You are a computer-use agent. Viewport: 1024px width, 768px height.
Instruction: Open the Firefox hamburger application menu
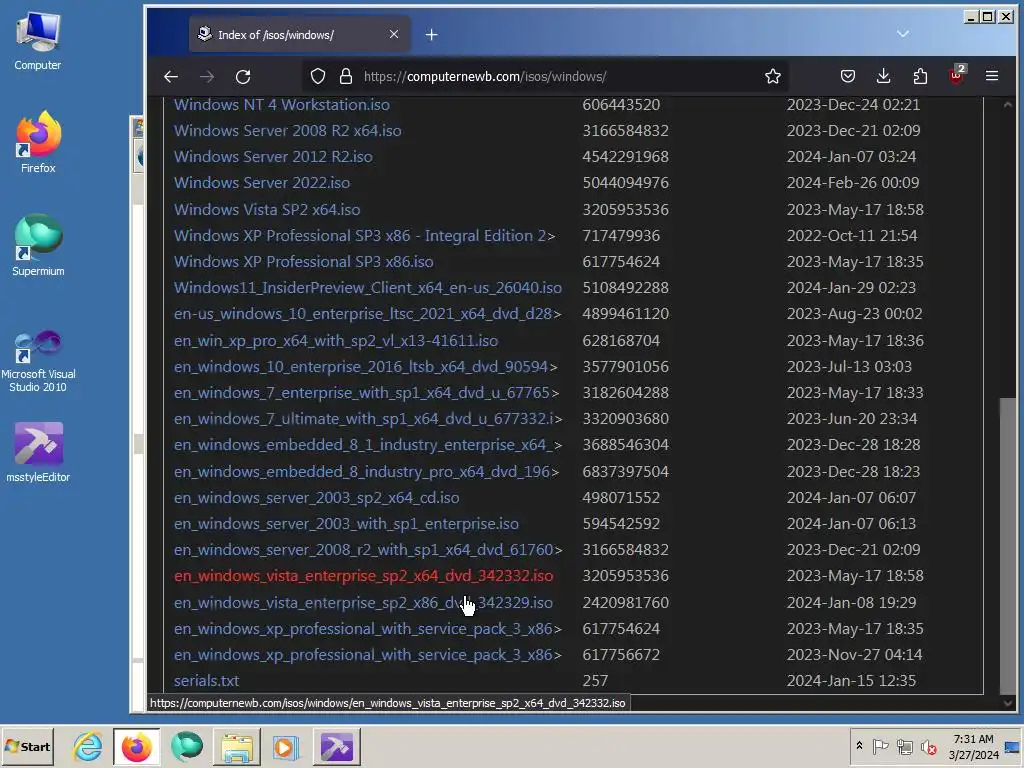[x=992, y=76]
